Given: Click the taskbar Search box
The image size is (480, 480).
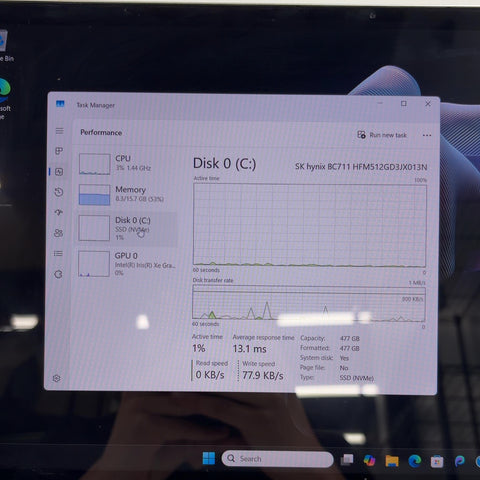Looking at the screenshot, I should 277,459.
